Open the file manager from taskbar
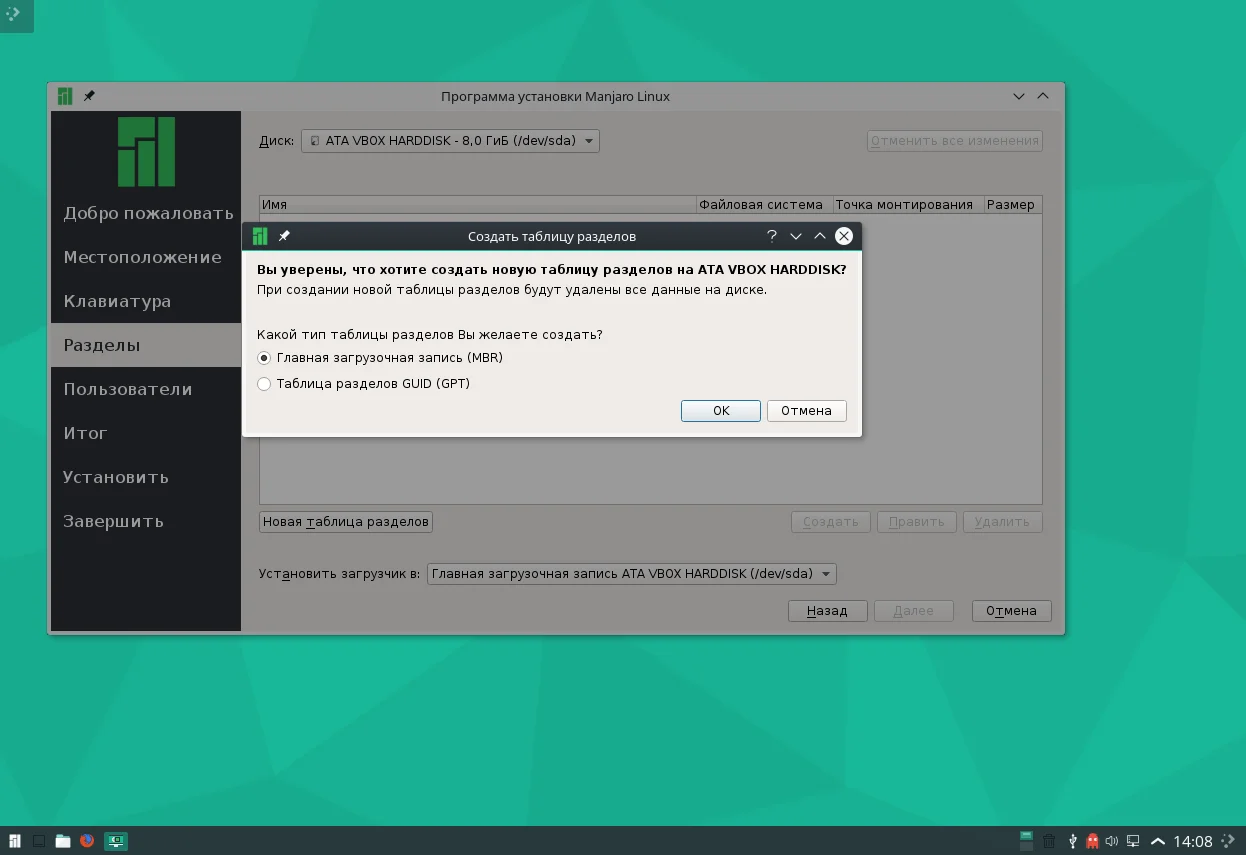Viewport: 1246px width, 855px height. pos(63,841)
